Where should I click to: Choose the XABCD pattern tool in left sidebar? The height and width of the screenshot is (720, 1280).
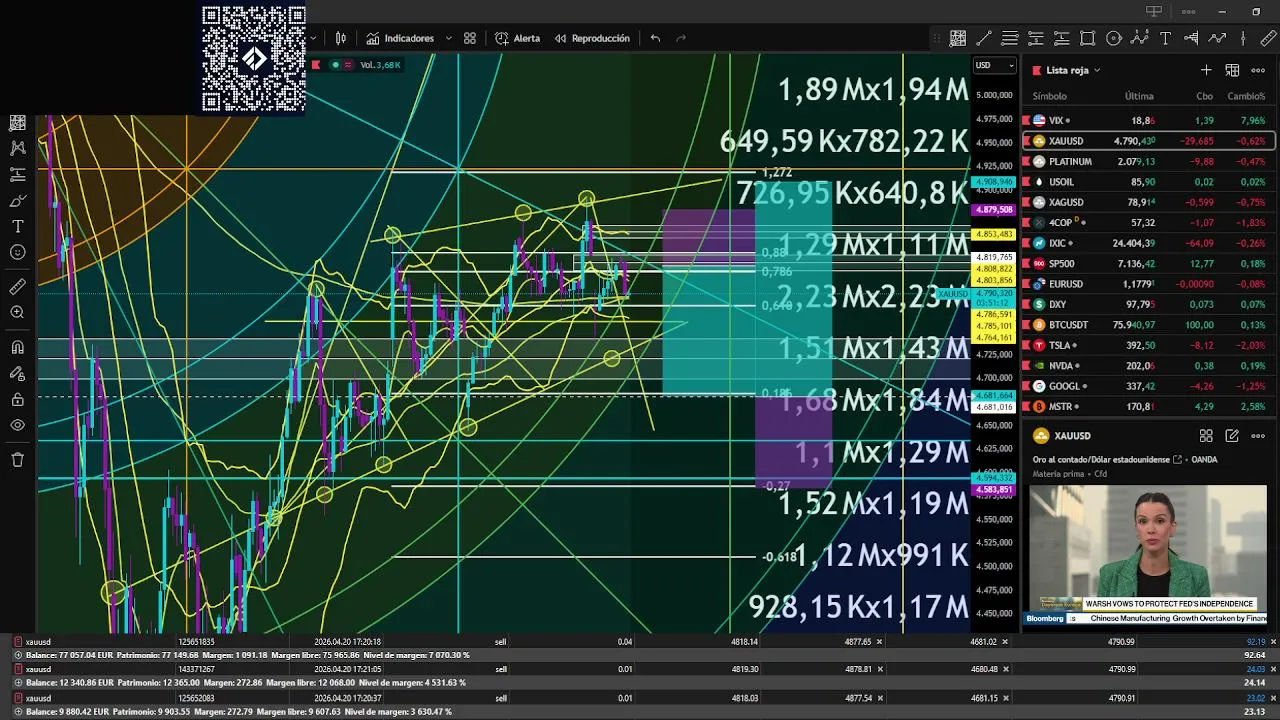pos(17,148)
